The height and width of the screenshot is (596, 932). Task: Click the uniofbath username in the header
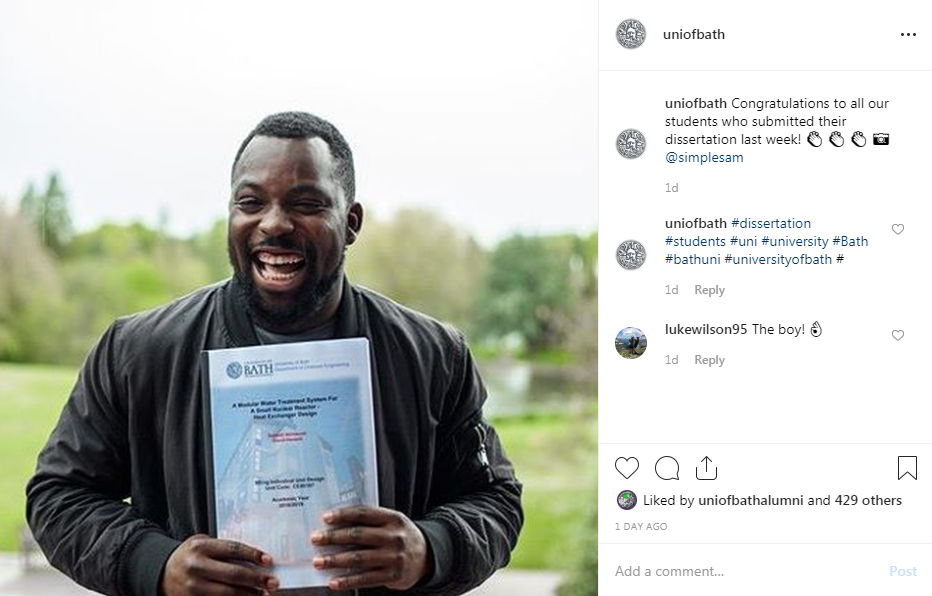[694, 34]
